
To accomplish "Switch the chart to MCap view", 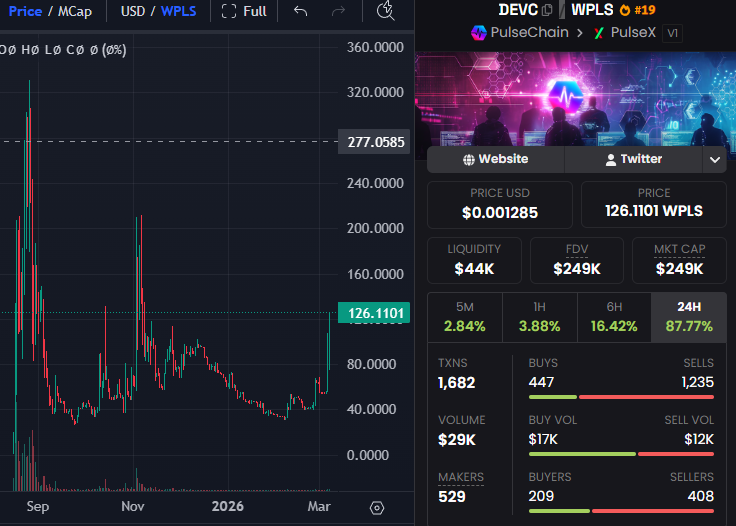I will 75,11.
